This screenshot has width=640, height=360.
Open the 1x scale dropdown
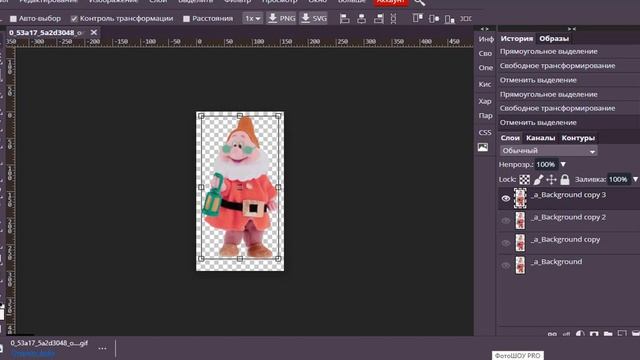[252, 18]
